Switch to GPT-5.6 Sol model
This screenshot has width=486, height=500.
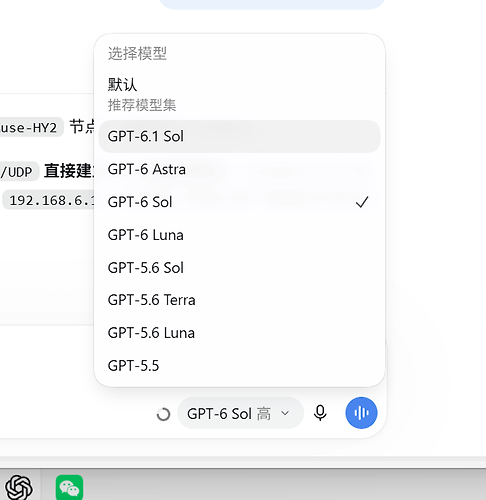(239, 268)
